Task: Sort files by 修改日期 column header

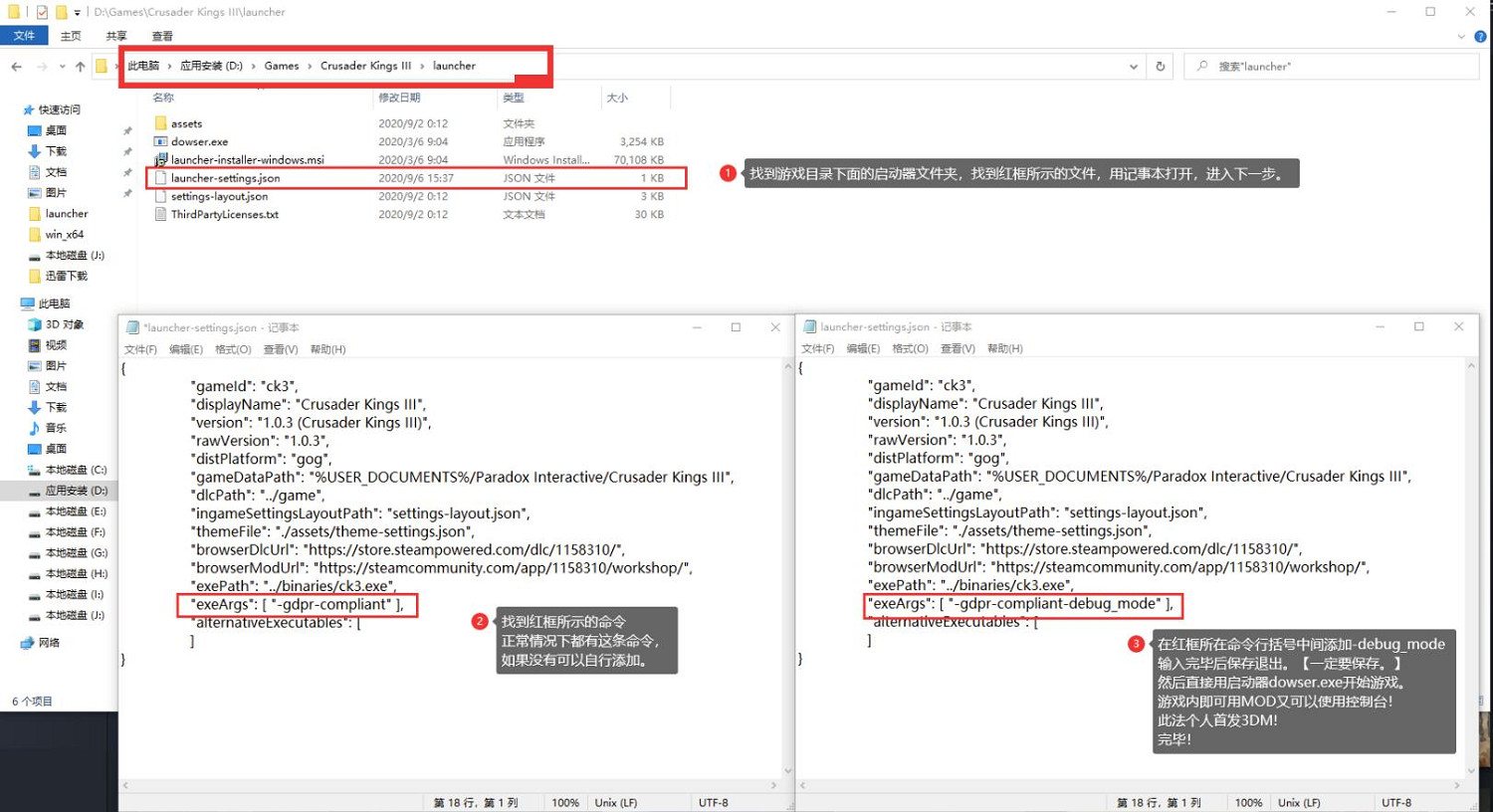Action: click(x=399, y=98)
